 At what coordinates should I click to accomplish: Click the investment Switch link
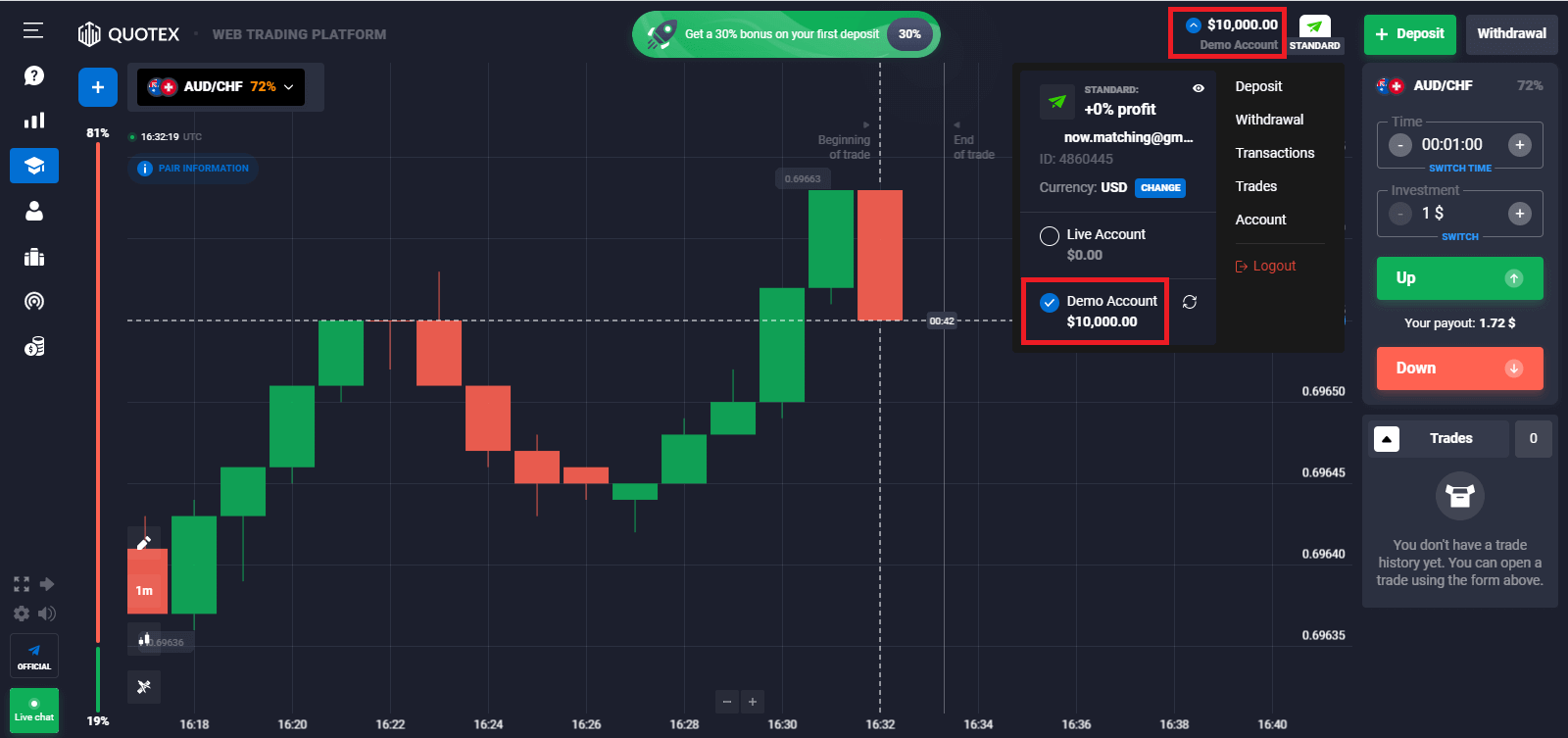[x=1460, y=237]
